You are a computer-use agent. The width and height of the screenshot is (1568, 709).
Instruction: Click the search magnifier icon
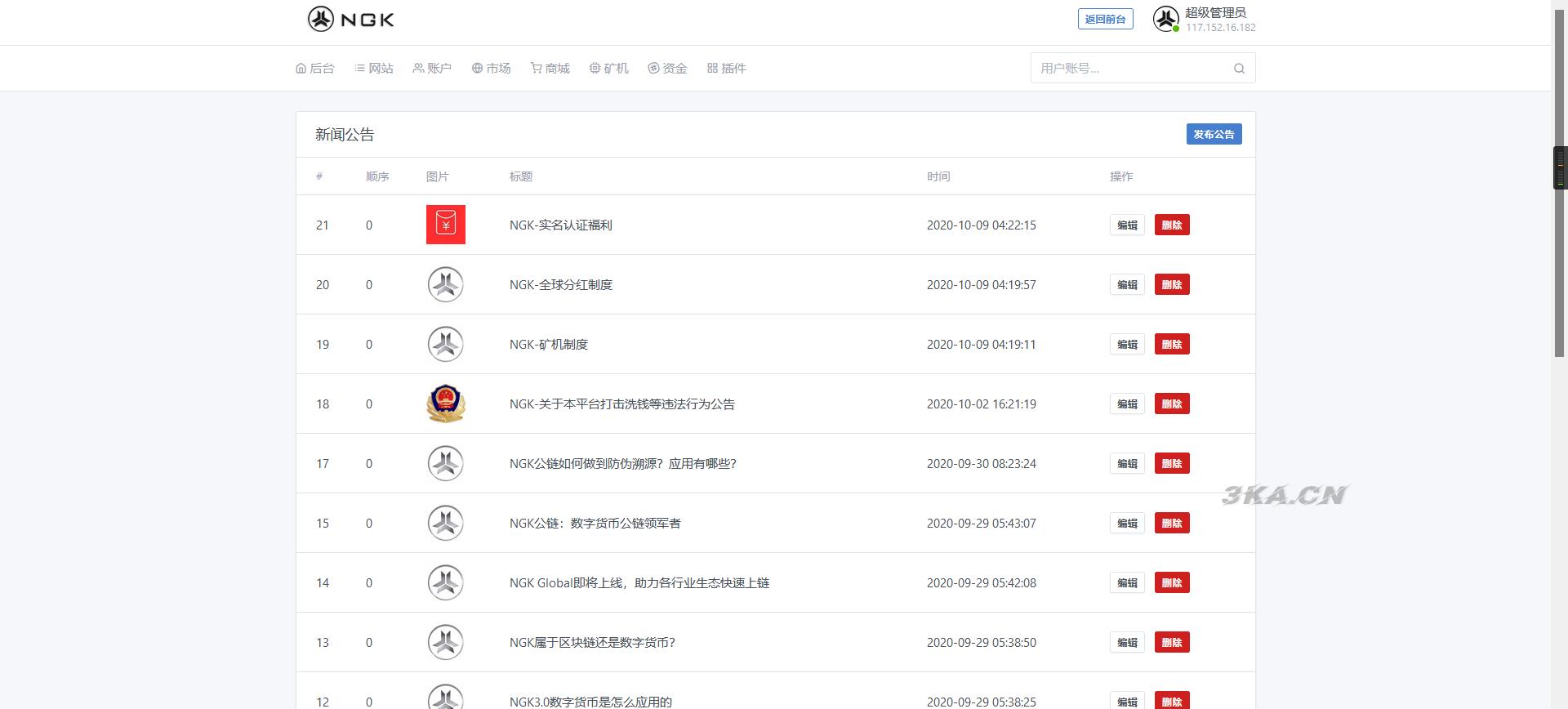[1239, 69]
